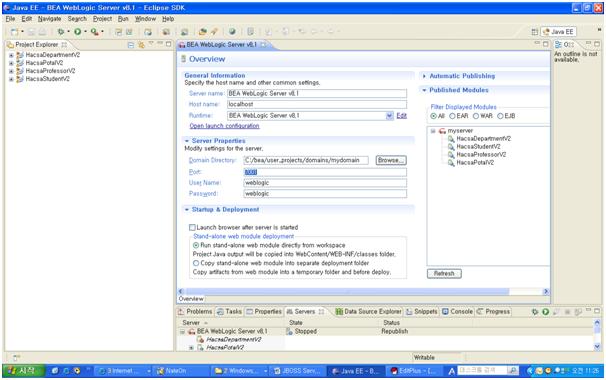
Task: Click the Browse button for Domain Directory
Action: (x=391, y=160)
